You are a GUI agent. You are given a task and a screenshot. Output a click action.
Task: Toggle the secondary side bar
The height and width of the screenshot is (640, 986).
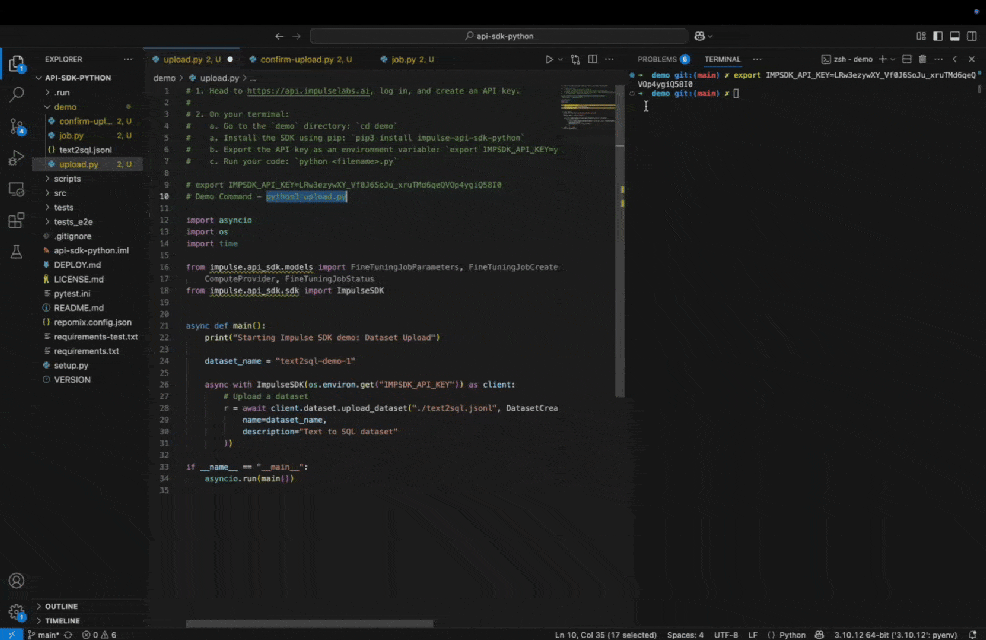click(972, 36)
